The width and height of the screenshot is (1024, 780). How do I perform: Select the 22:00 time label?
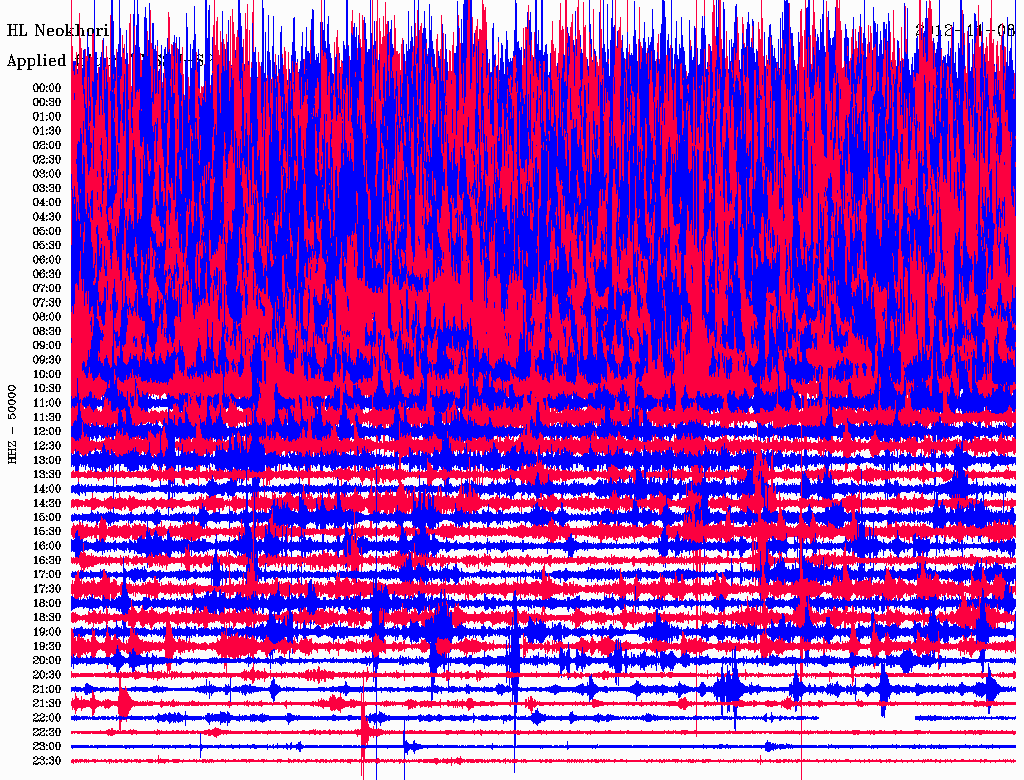(x=47, y=718)
